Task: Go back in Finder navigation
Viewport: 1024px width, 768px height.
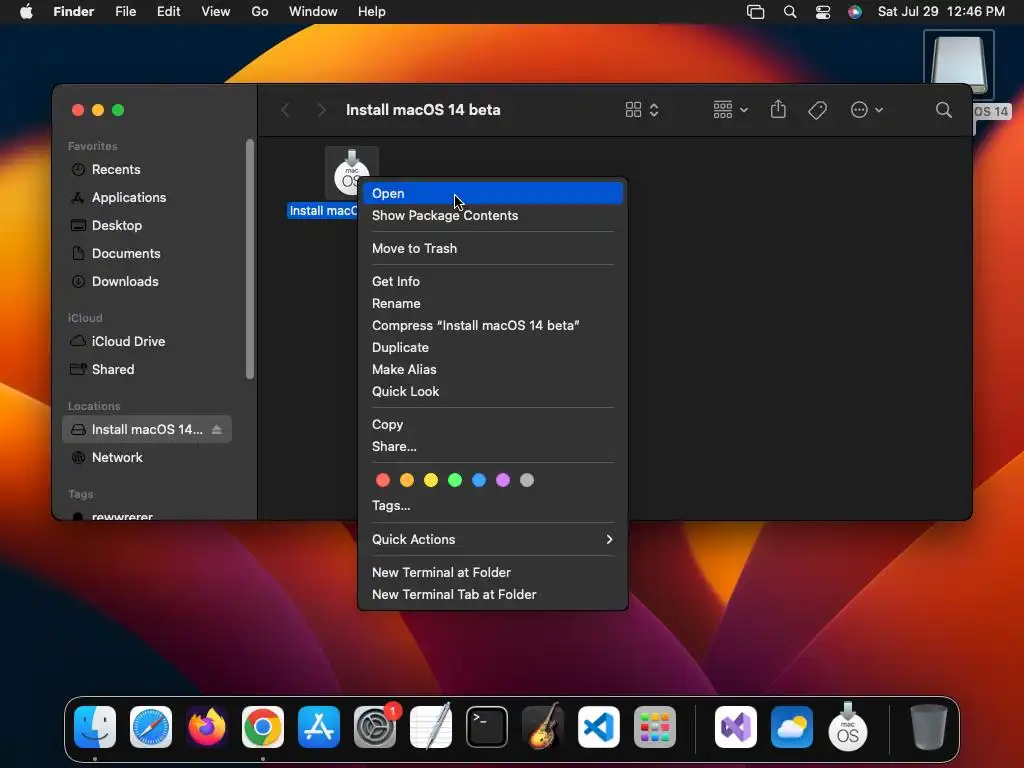Action: click(x=285, y=110)
